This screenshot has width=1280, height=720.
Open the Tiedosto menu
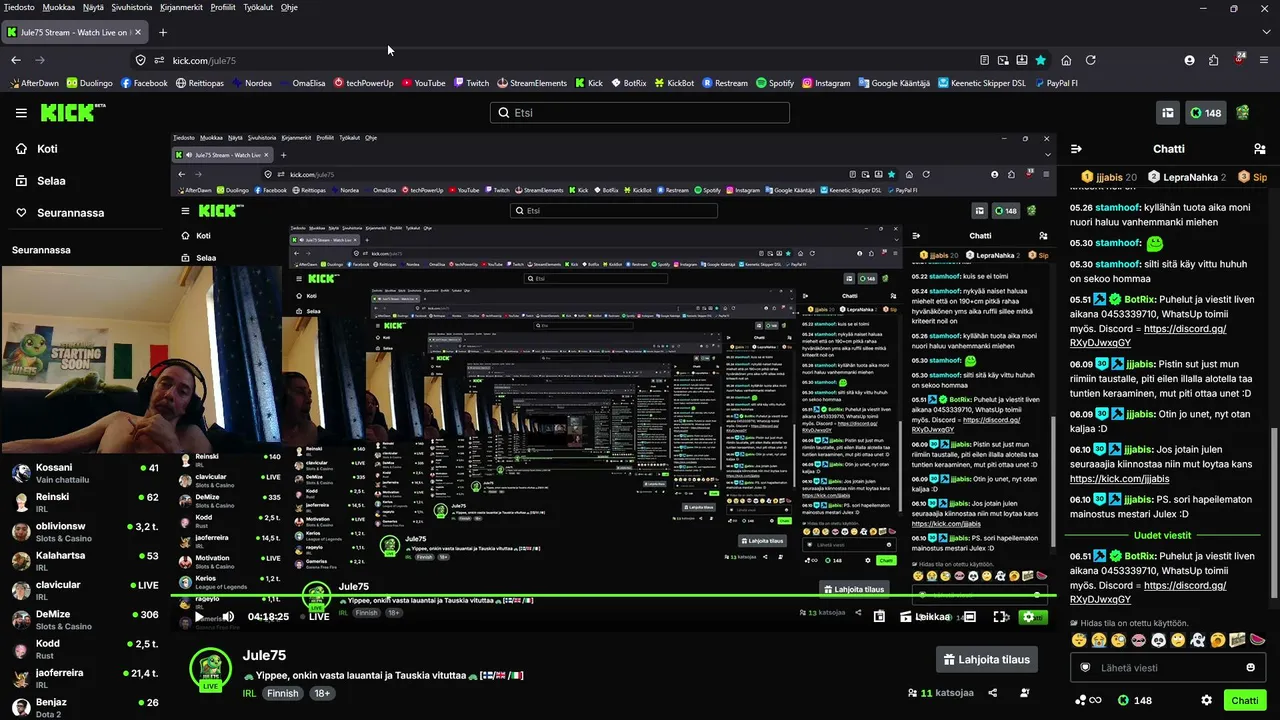[x=19, y=7]
